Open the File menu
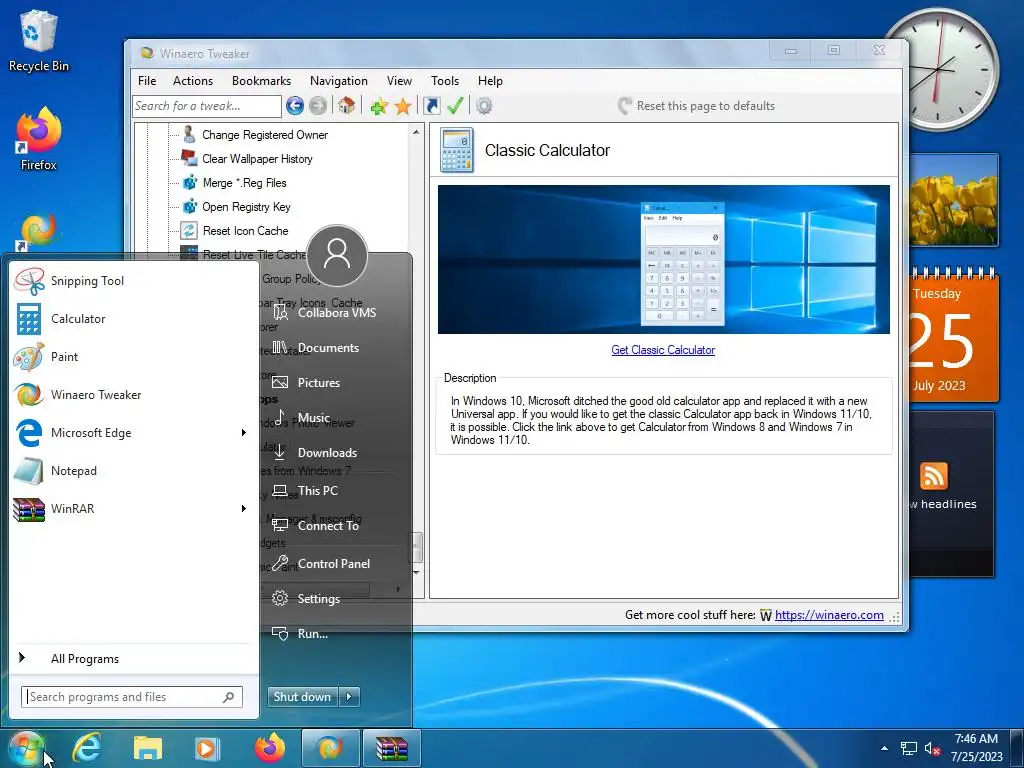This screenshot has height=768, width=1024. [x=147, y=81]
